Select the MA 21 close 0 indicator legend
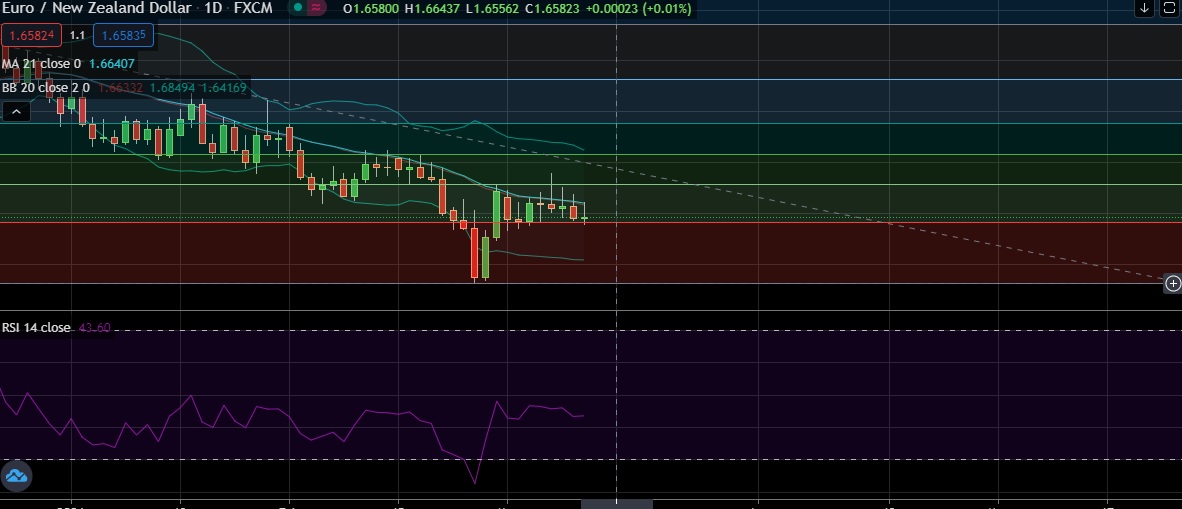Viewport: 1182px width, 509px height. point(41,64)
